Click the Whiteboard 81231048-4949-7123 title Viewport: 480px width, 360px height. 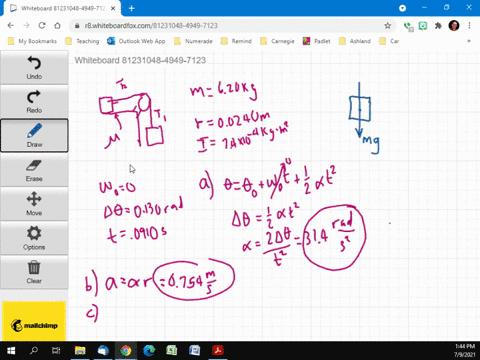click(140, 60)
